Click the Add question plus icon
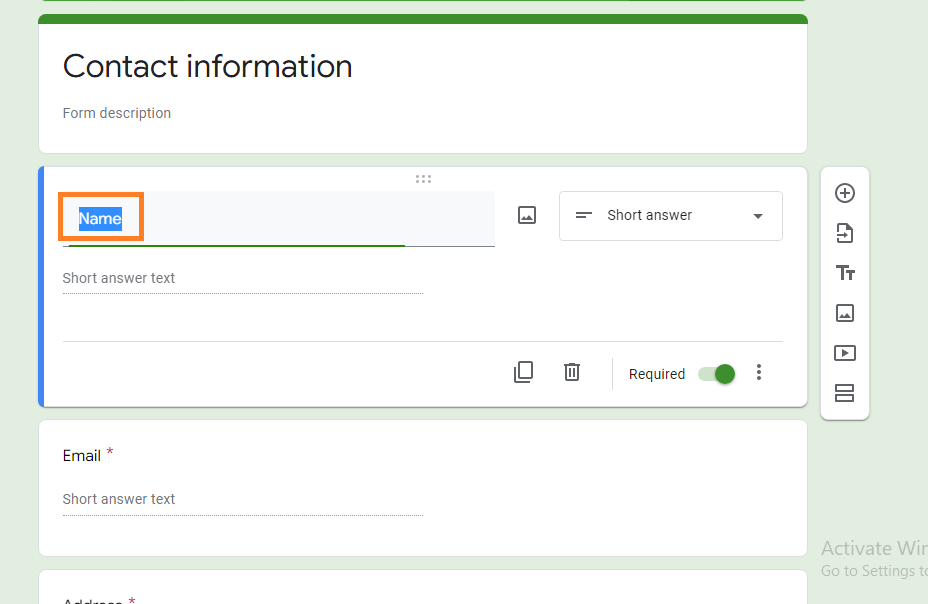This screenshot has height=604, width=928. (x=845, y=193)
